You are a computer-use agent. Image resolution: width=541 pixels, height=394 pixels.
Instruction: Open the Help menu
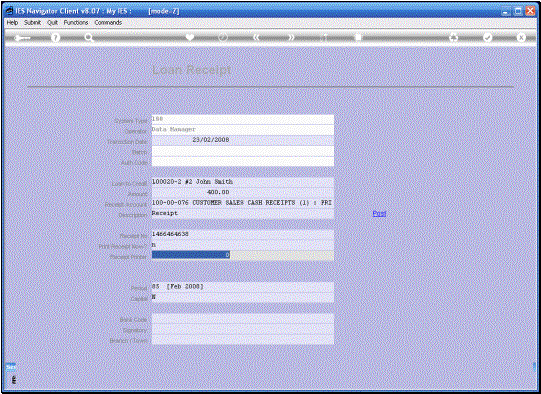[12, 22]
